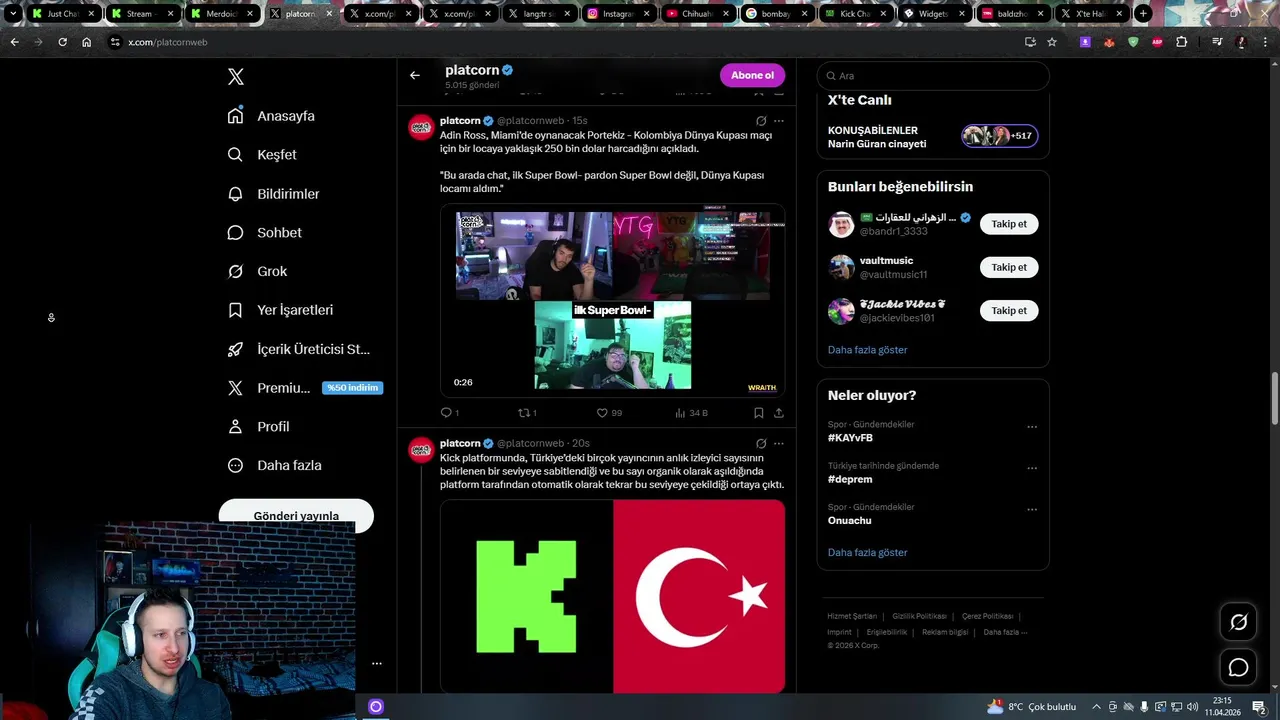Open options for Onuachu trend
This screenshot has height=720, width=1280.
click(x=1032, y=510)
